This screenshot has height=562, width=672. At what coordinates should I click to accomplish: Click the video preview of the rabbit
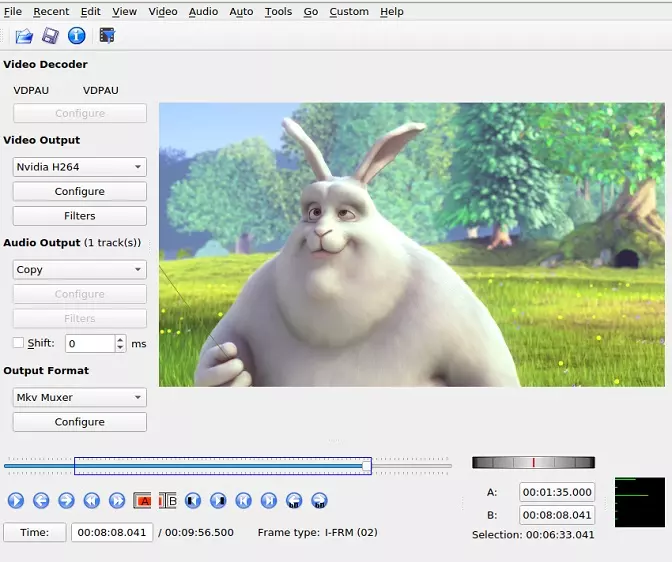tap(412, 245)
